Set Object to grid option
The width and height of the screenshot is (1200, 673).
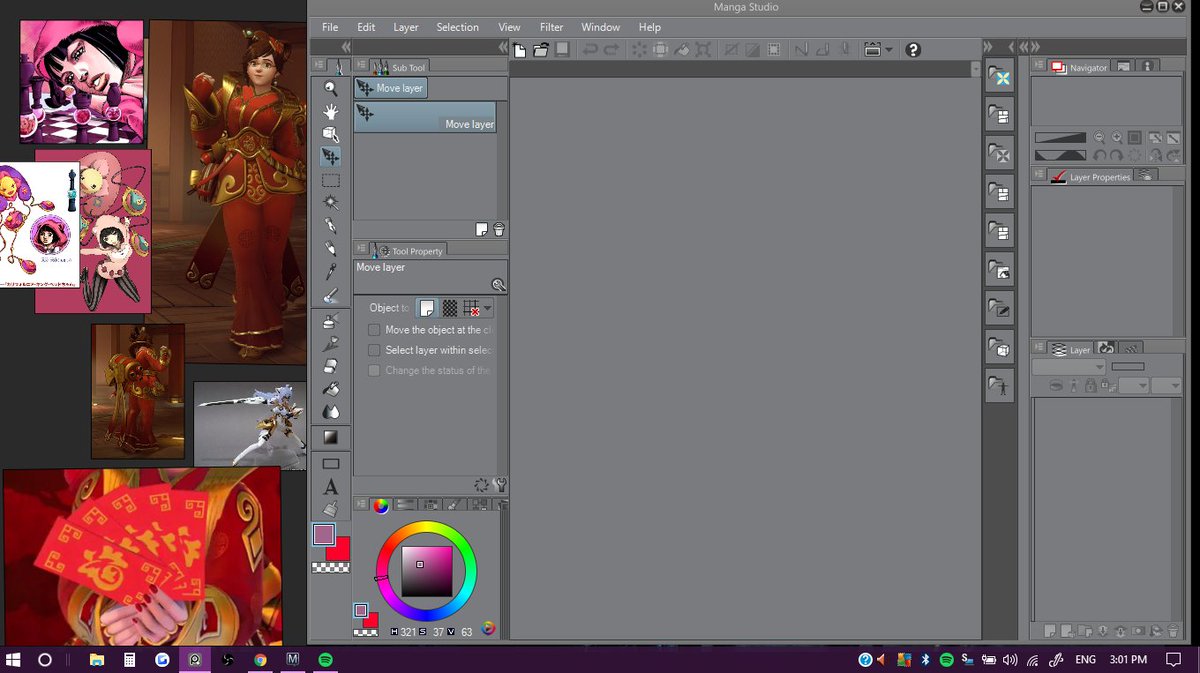point(472,308)
